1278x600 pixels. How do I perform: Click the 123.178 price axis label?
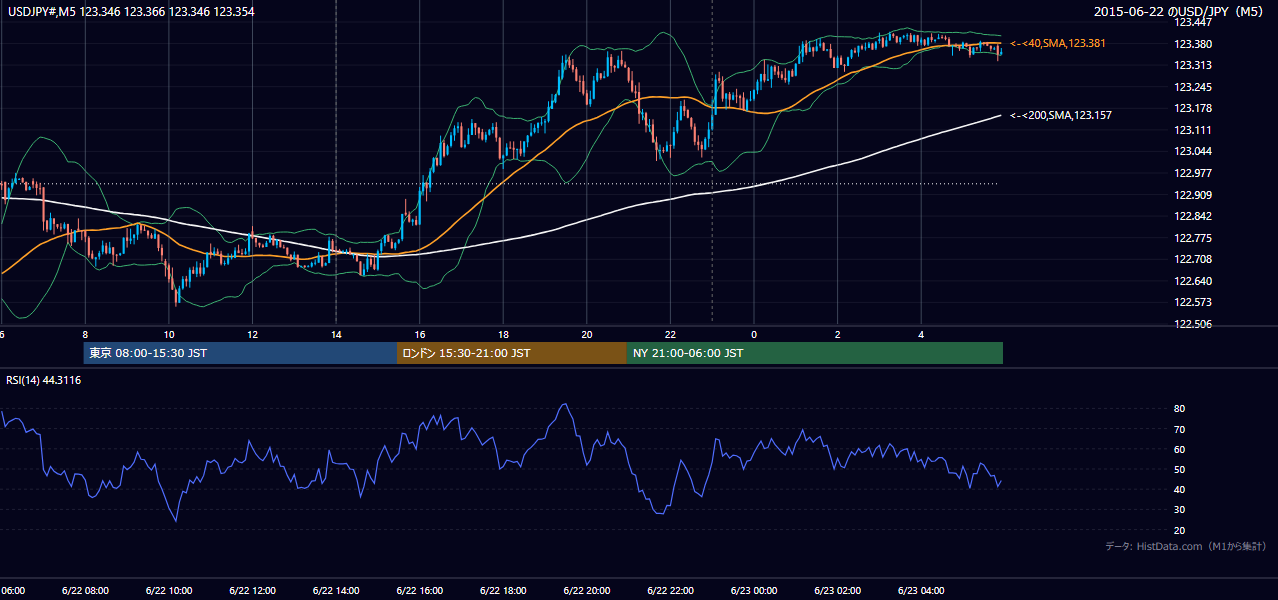click(x=1193, y=108)
